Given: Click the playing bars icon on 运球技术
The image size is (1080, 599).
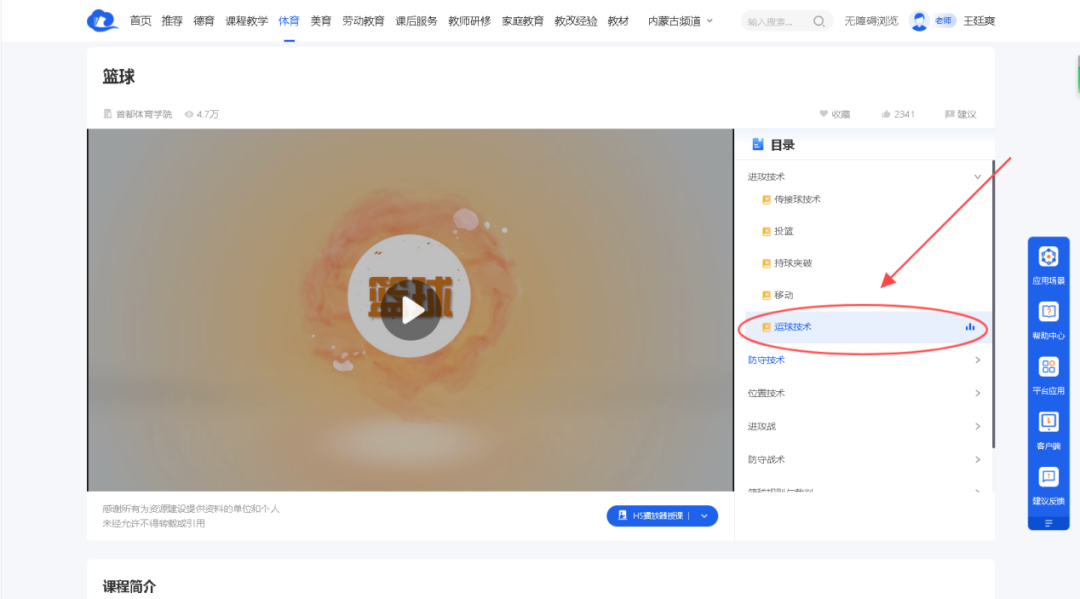Looking at the screenshot, I should [x=970, y=327].
